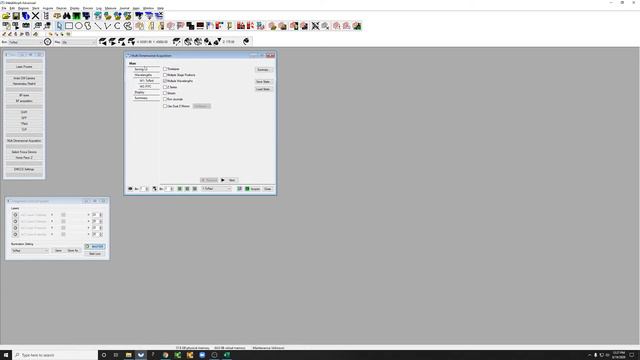The height and width of the screenshot is (360, 640).
Task: Select the ellipse region tool
Action: pos(78,26)
